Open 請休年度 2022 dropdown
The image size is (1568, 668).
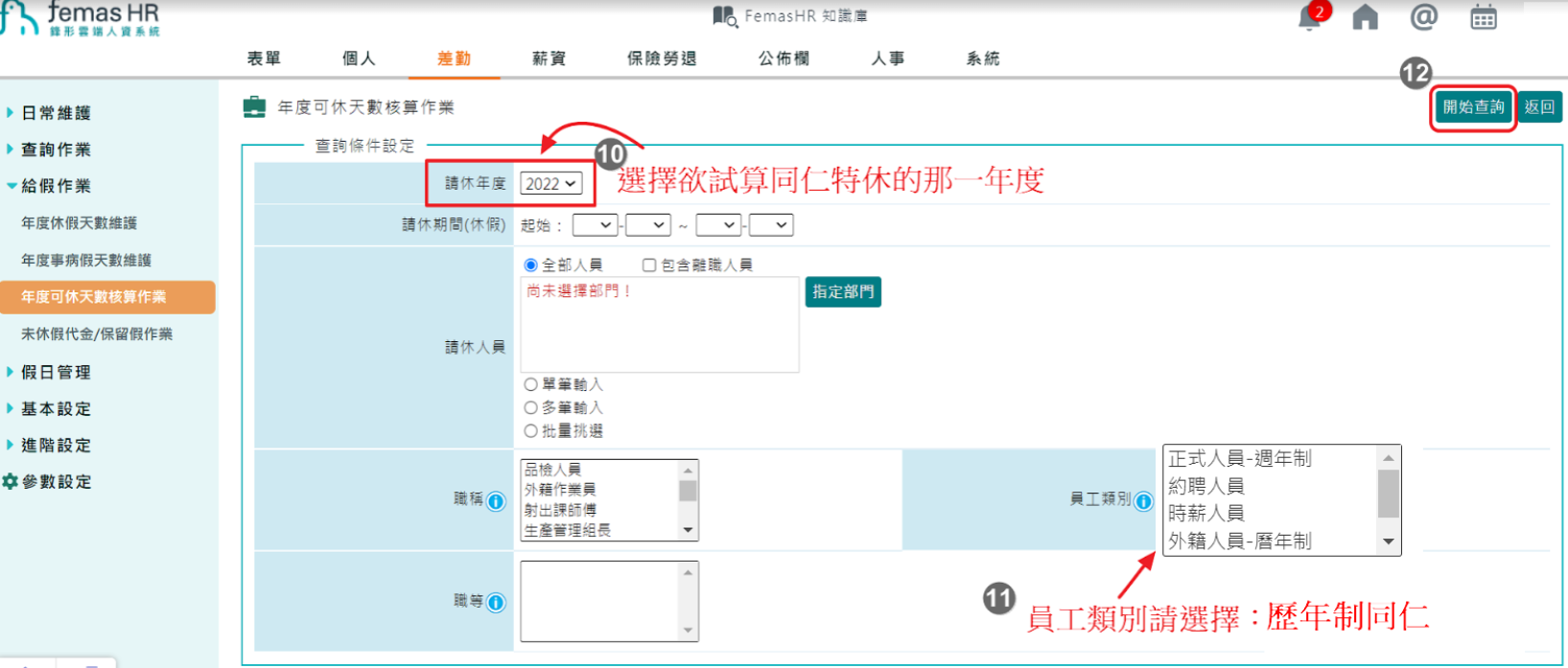550,183
